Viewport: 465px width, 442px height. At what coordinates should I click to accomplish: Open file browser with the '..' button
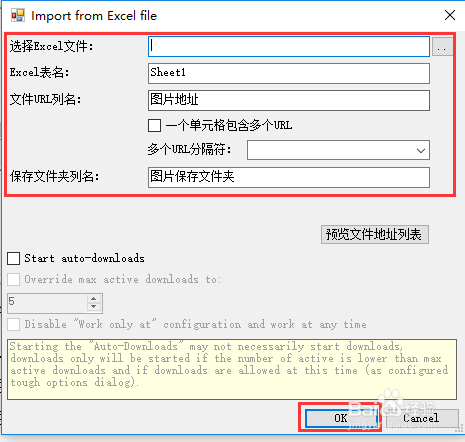pyautogui.click(x=442, y=47)
